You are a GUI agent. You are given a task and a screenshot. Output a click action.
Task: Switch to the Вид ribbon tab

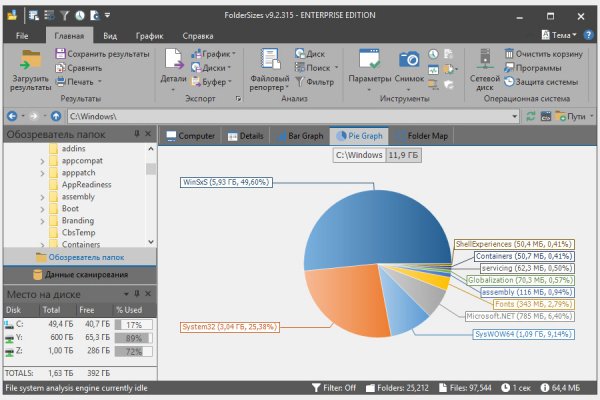click(x=110, y=36)
